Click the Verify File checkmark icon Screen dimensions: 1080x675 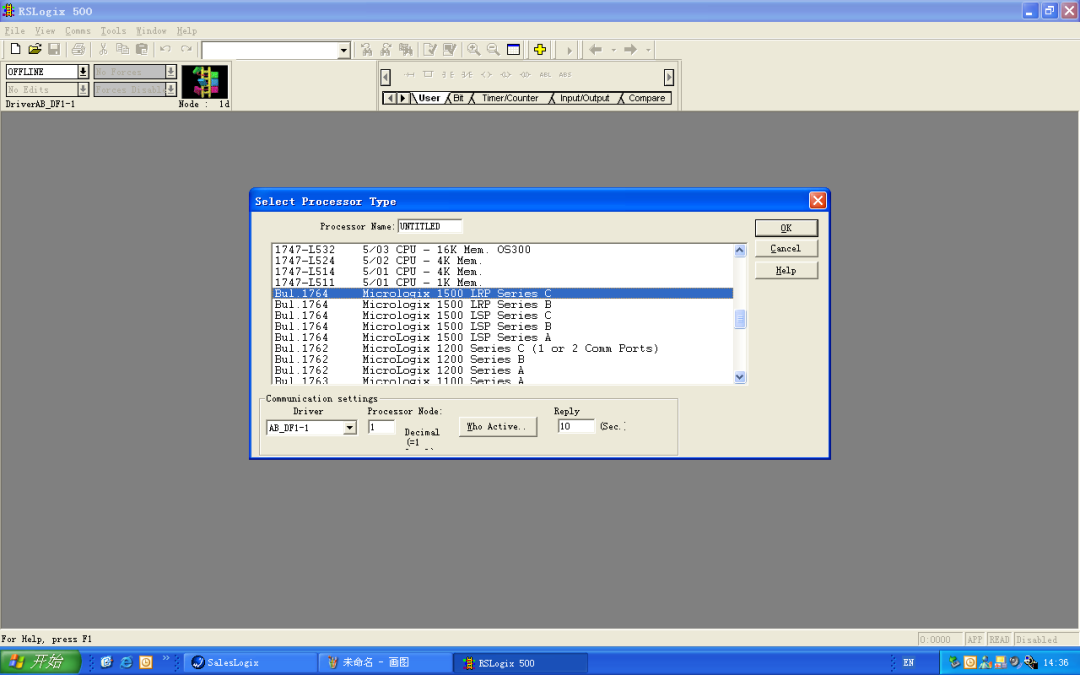[x=430, y=50]
